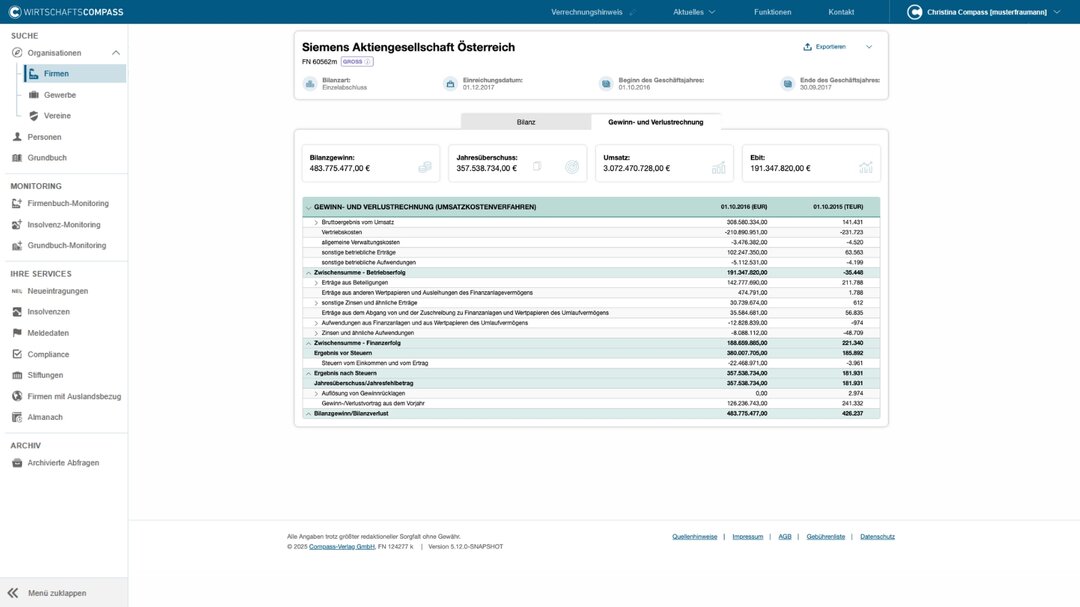Open Kontakt in the top menu

pos(841,12)
